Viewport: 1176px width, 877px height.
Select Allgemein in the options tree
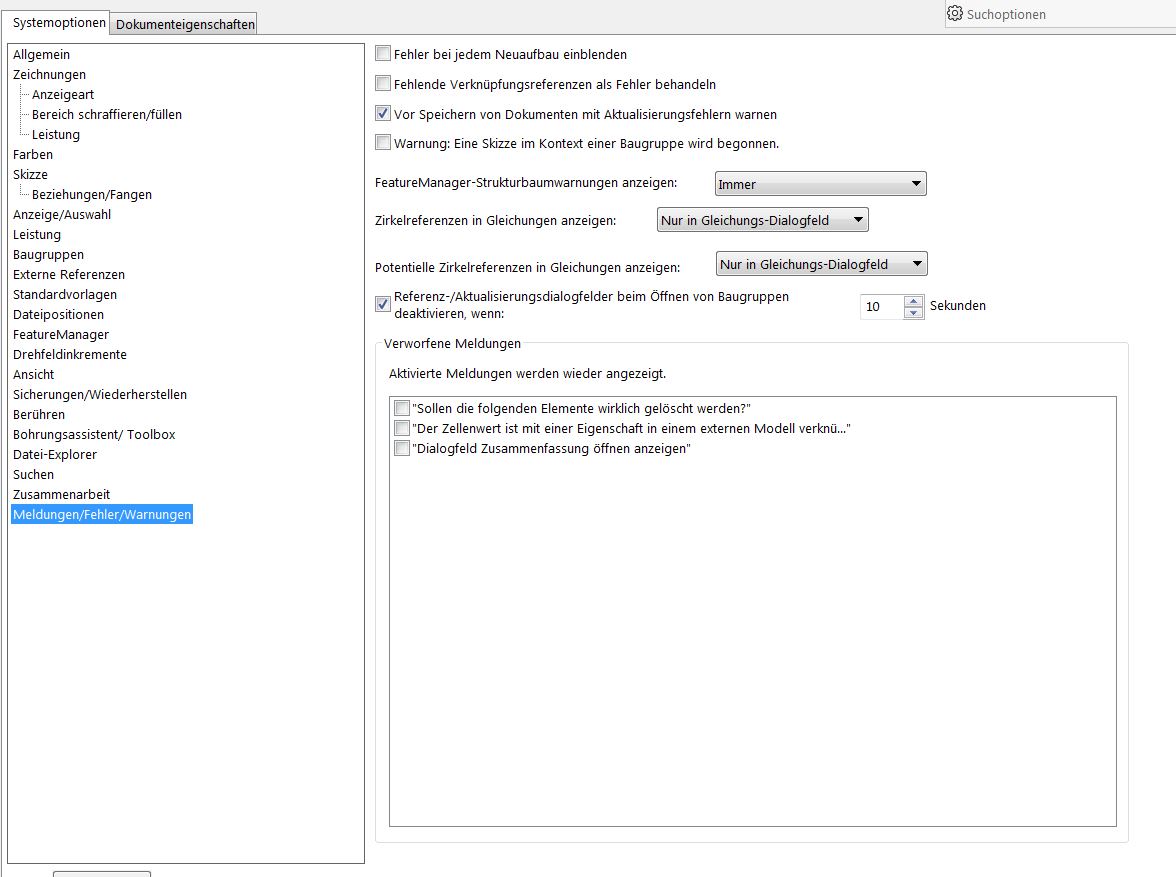point(41,55)
